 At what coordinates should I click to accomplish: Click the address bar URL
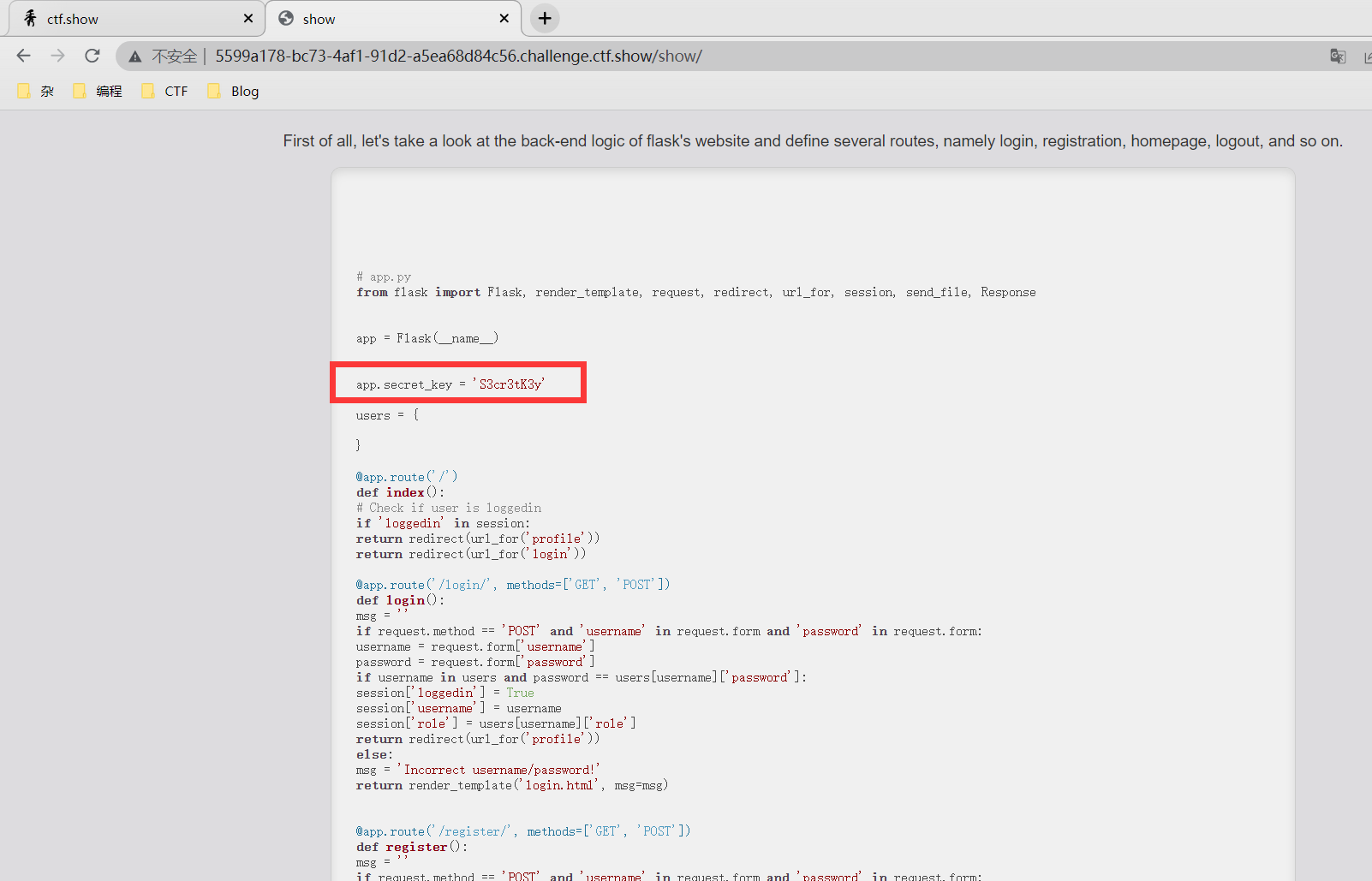click(458, 57)
